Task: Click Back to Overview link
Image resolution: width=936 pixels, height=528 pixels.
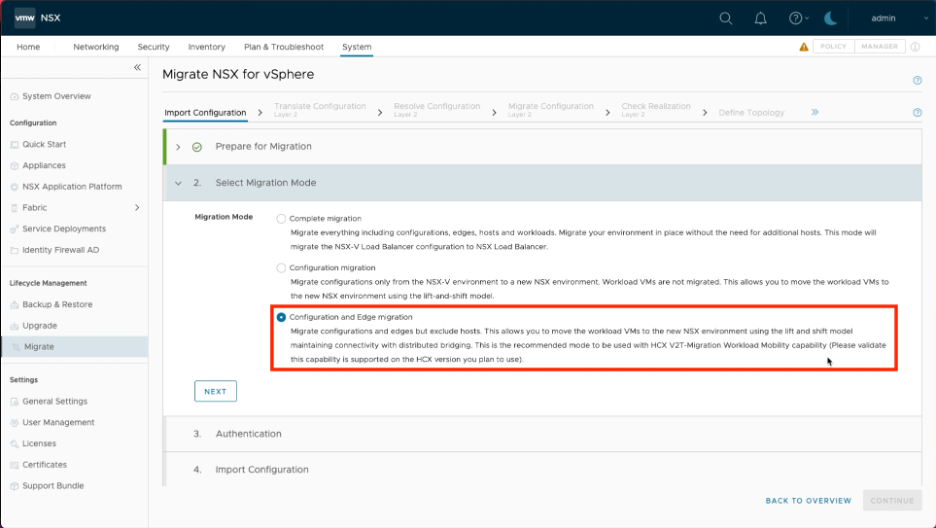Action: [808, 500]
